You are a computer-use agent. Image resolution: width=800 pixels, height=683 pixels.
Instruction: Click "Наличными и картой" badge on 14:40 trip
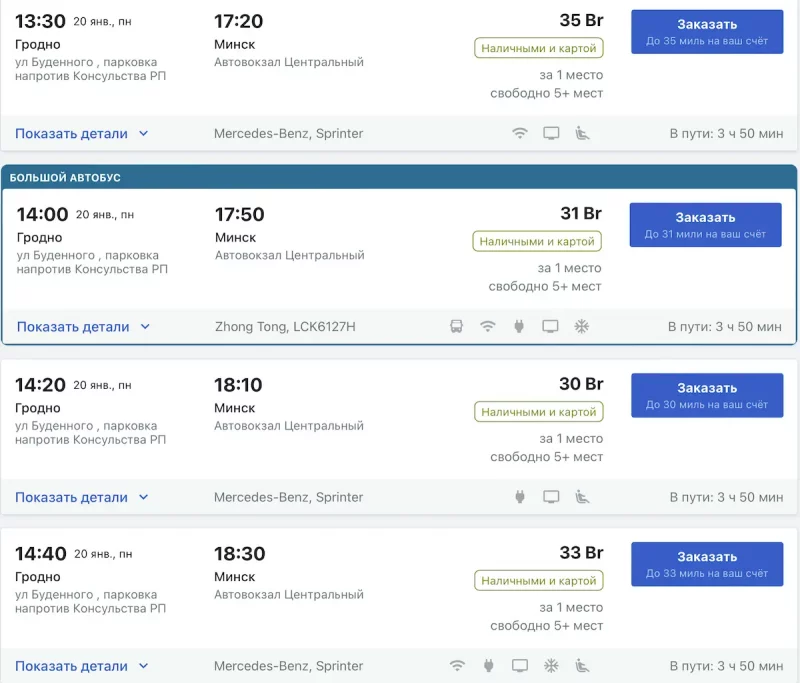click(538, 581)
